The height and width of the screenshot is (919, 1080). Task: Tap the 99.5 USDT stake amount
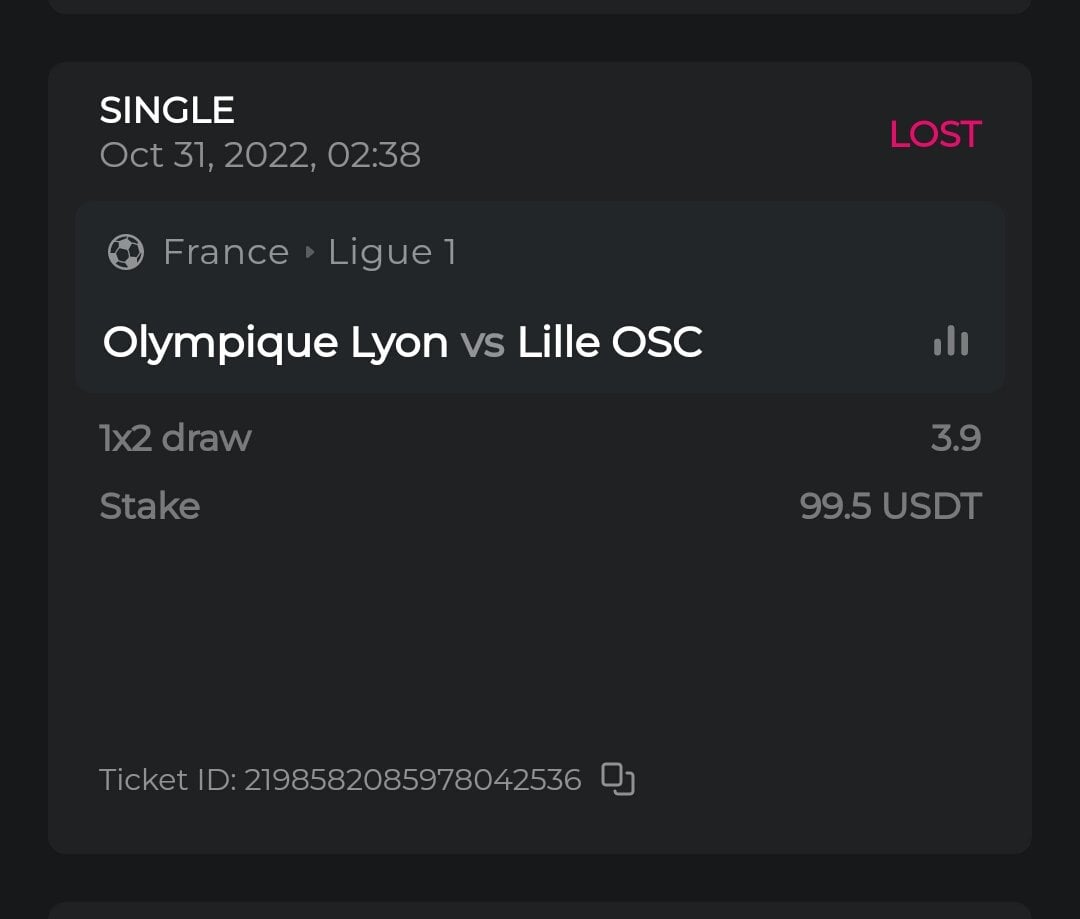pyautogui.click(x=890, y=506)
